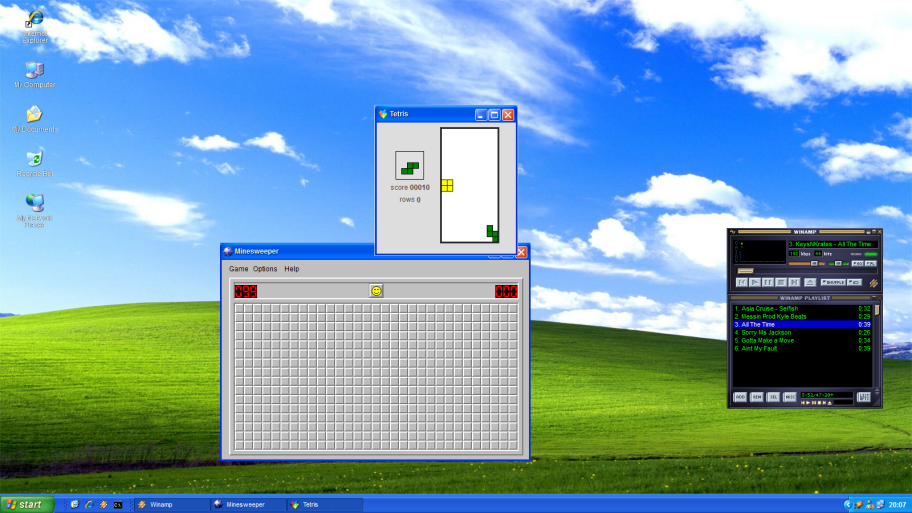Click Winamp song title display
Viewport: 912px width, 513px height.
click(x=833, y=244)
